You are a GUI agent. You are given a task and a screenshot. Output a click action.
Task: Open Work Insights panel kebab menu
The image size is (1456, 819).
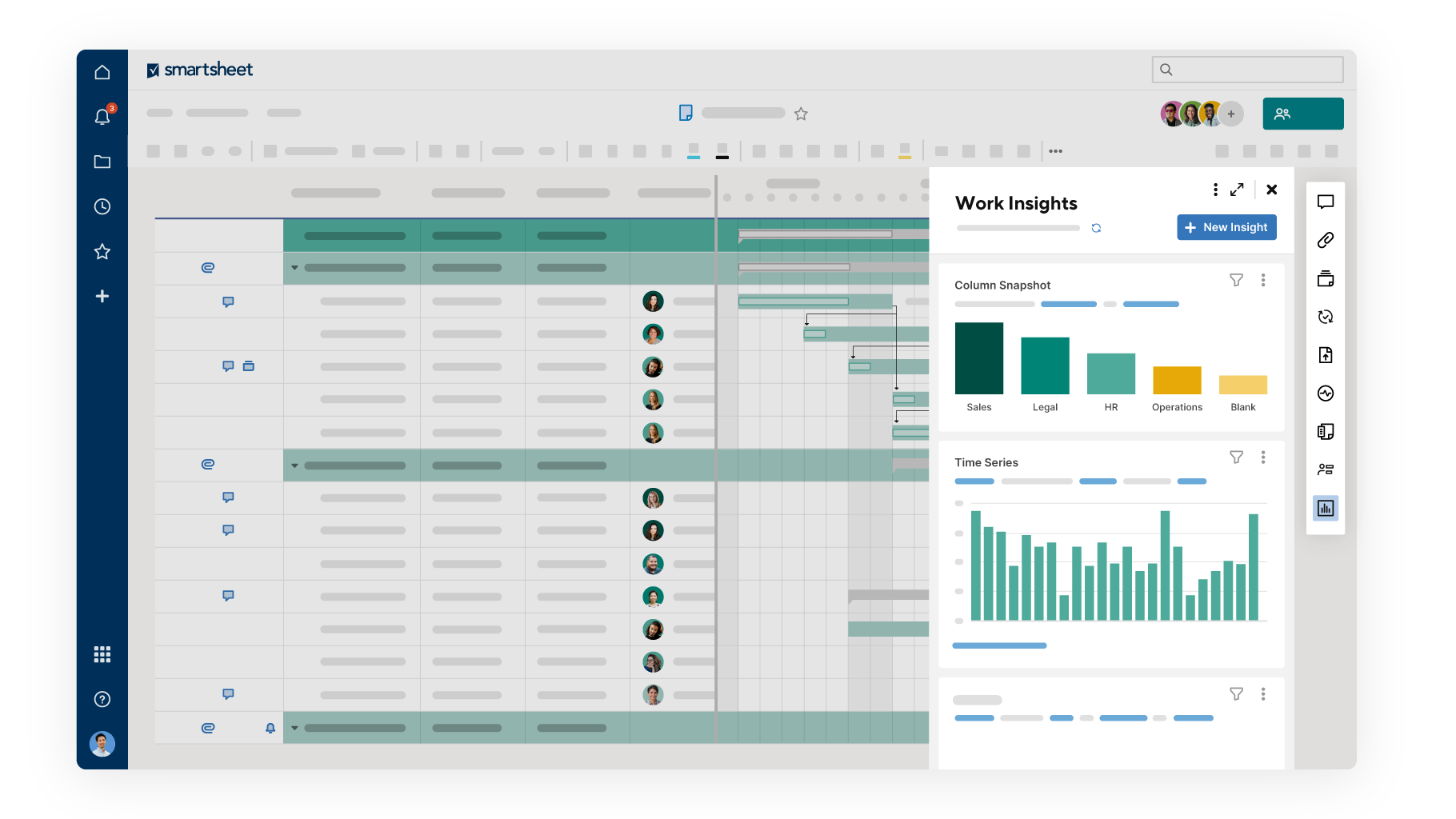coord(1215,190)
